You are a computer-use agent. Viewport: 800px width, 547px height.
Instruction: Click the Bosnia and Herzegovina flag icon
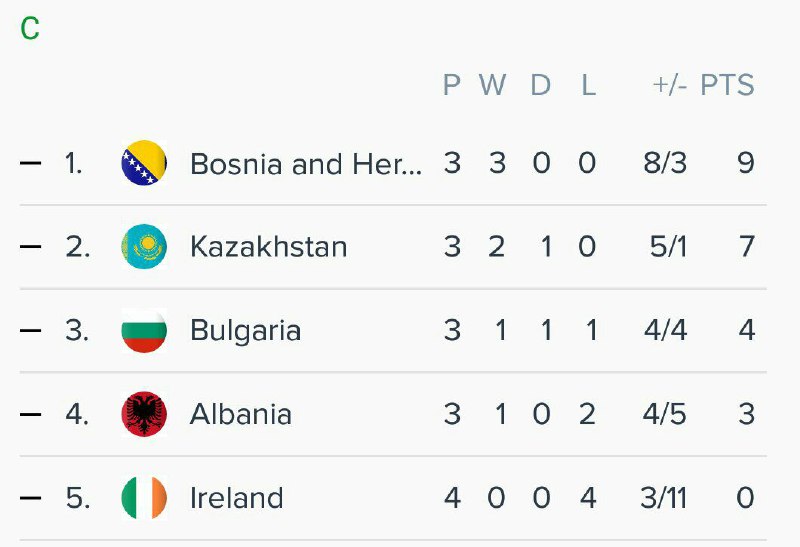tap(144, 163)
